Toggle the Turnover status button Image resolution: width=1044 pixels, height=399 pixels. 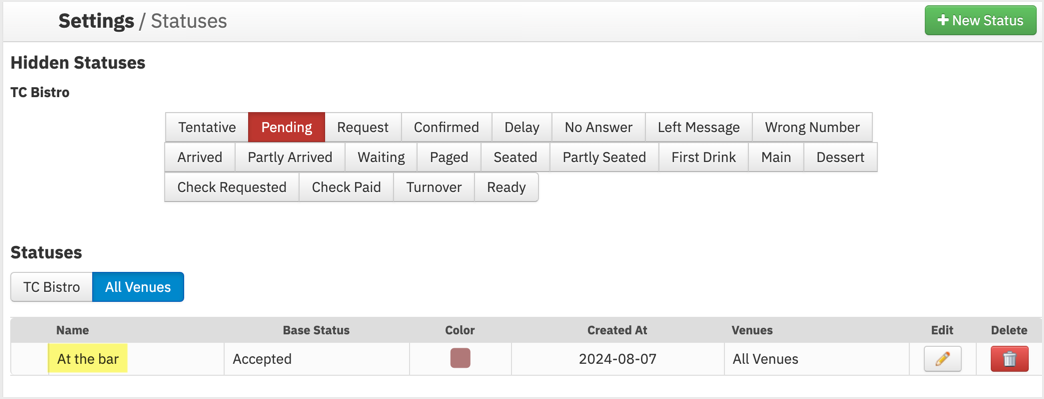[434, 187]
